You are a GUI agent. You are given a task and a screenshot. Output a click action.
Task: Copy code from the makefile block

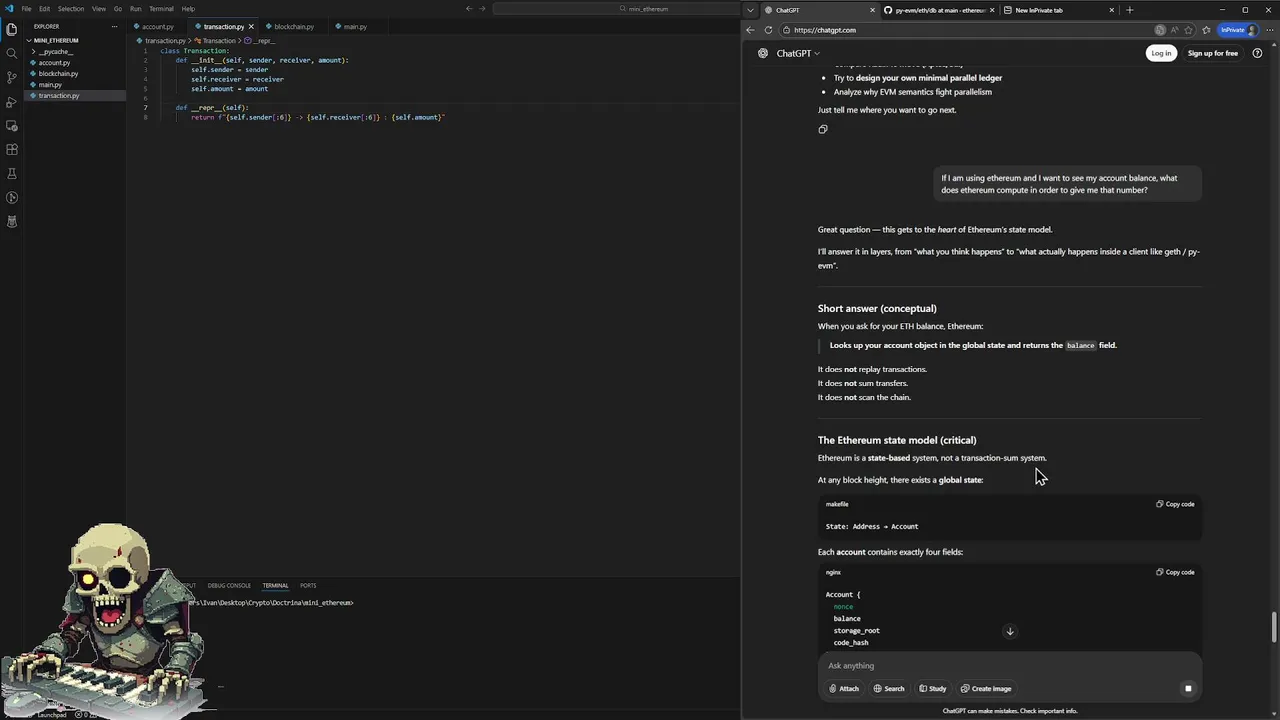coord(1176,504)
